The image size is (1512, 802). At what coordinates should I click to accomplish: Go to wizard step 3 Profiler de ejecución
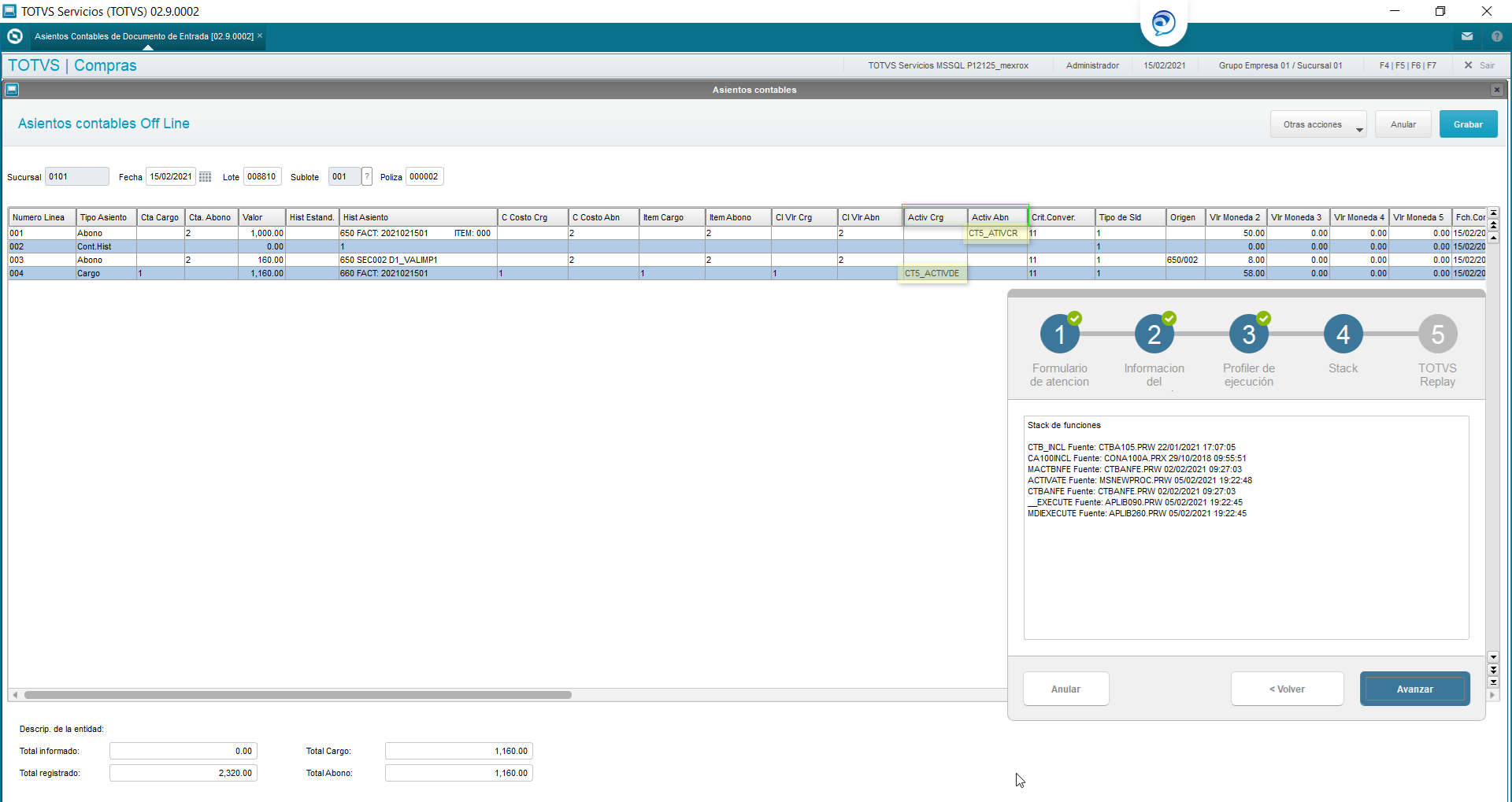(1249, 334)
